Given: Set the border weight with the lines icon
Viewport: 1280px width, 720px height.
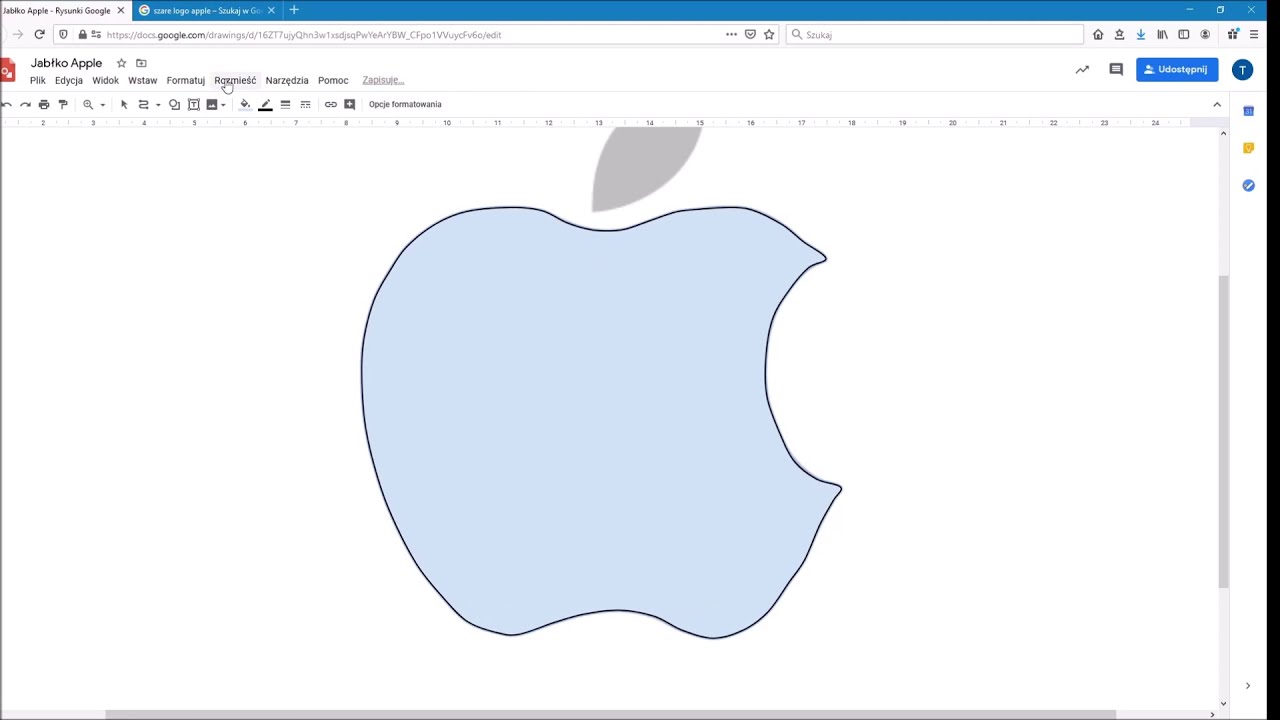Looking at the screenshot, I should (285, 104).
